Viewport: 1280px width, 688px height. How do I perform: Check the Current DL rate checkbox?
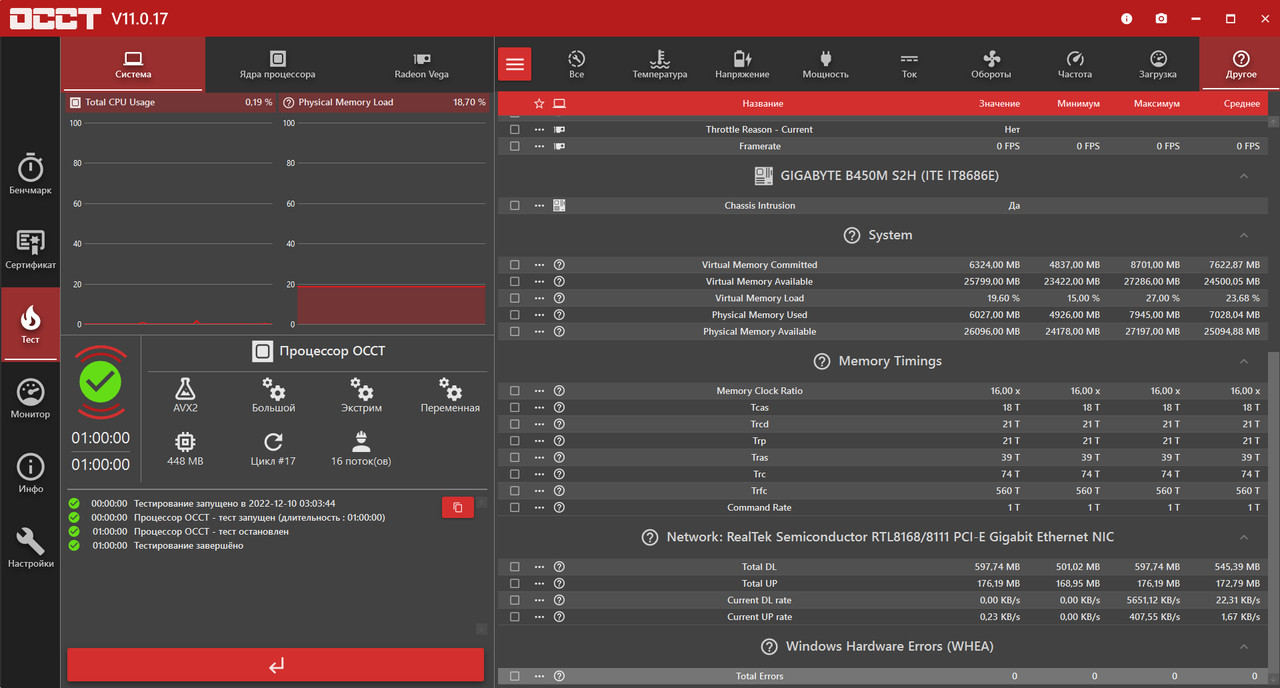pos(515,600)
